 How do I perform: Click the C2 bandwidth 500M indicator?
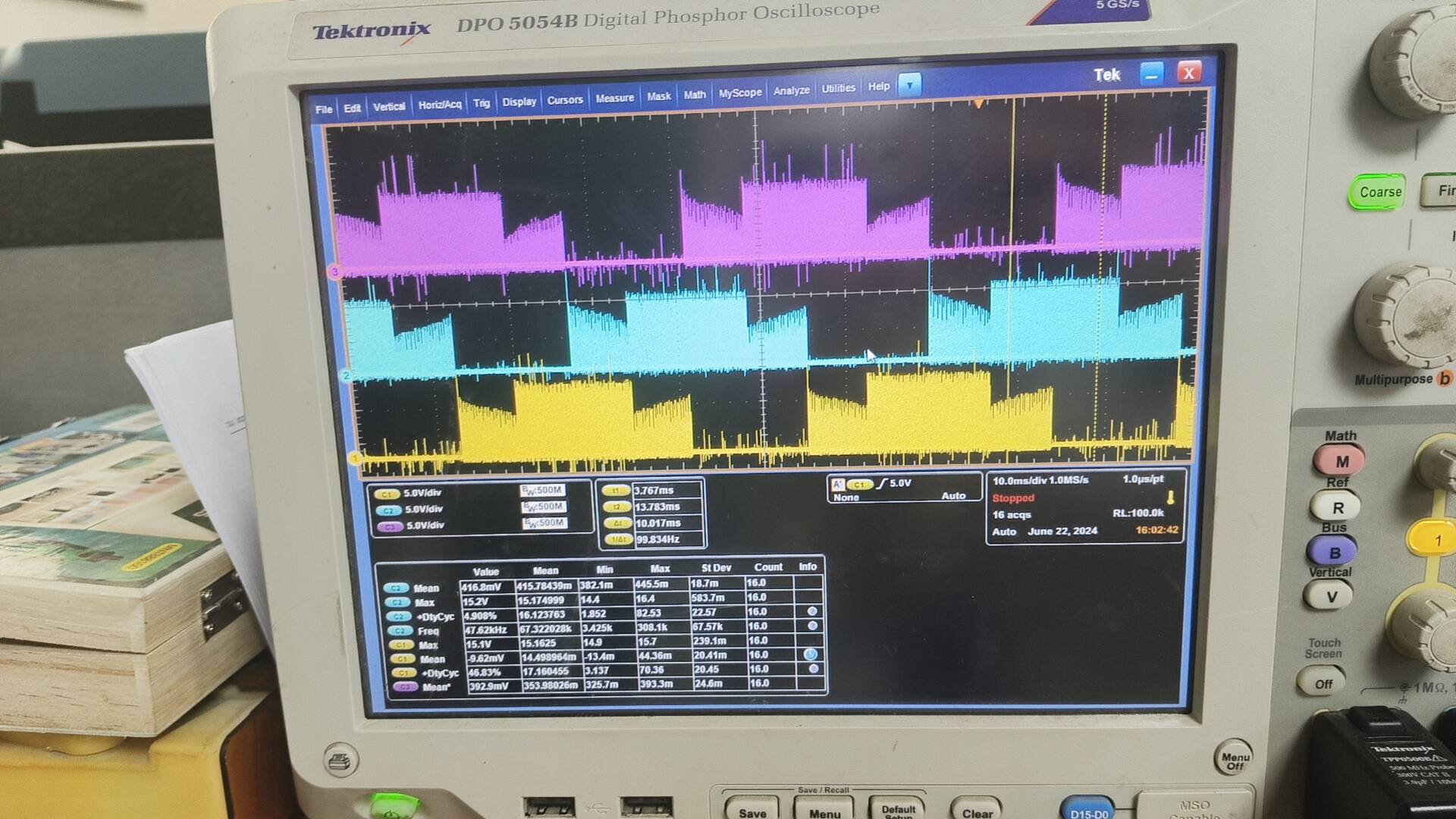[543, 507]
